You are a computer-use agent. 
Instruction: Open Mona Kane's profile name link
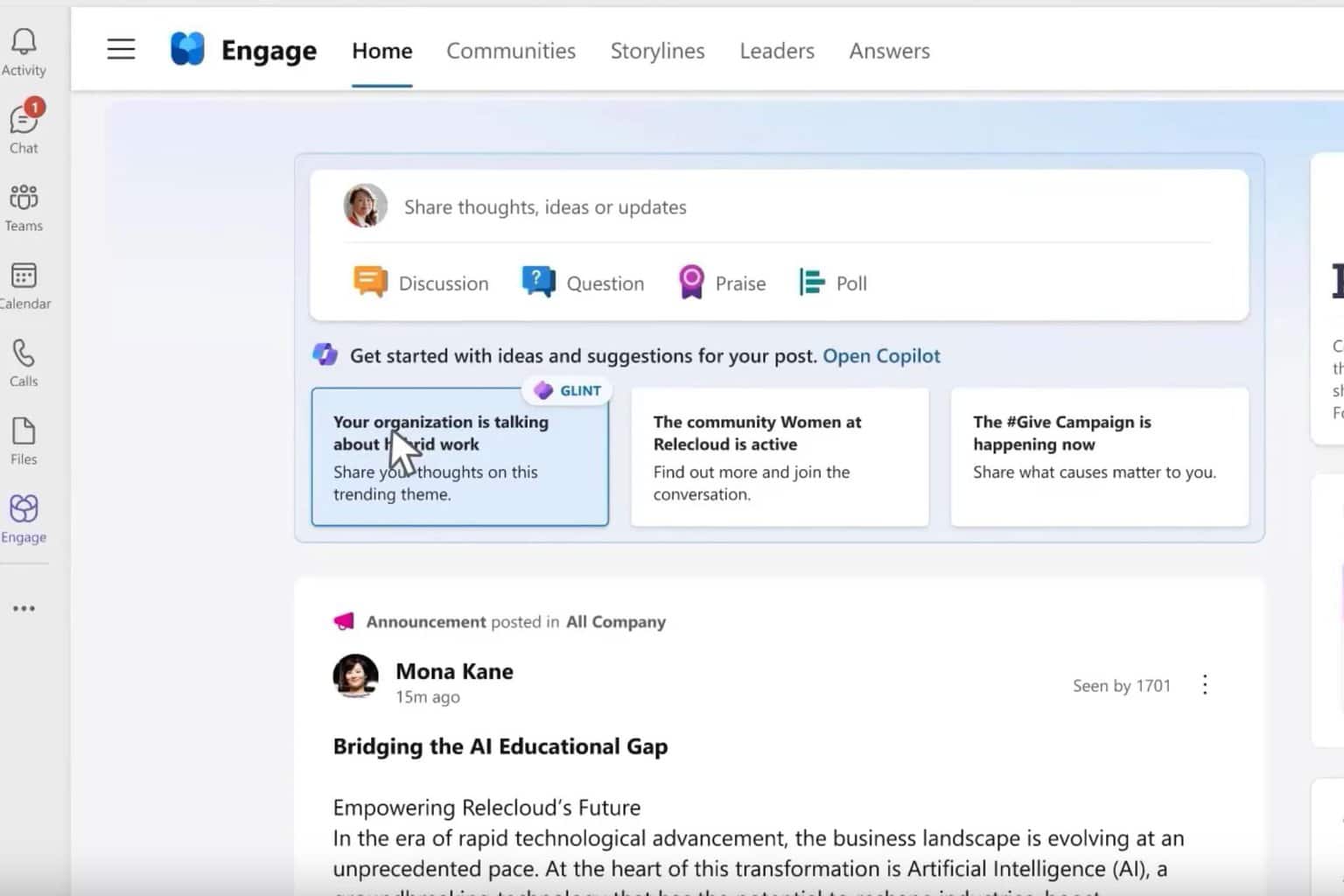454,671
